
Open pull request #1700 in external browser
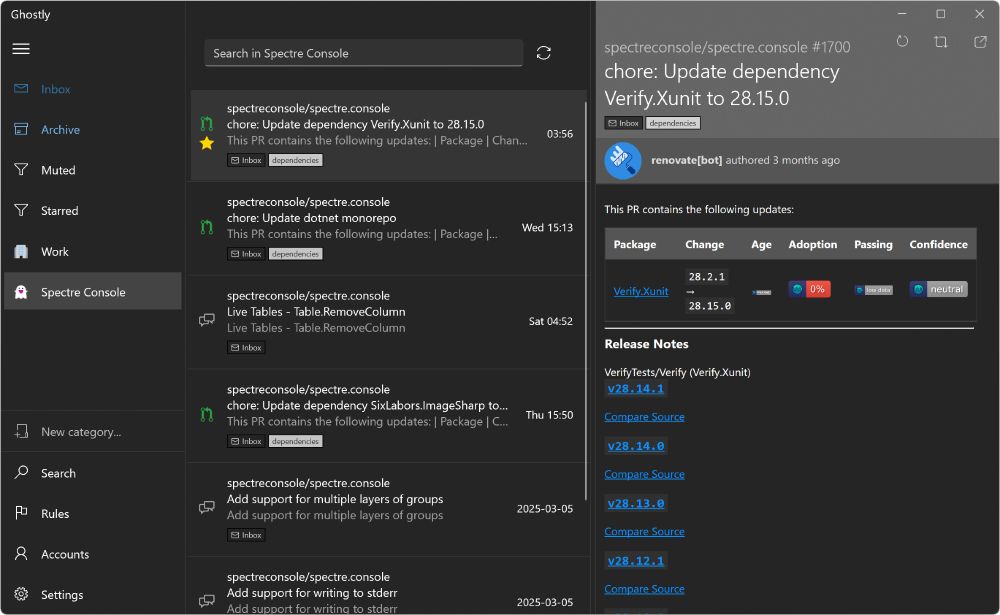(x=977, y=40)
